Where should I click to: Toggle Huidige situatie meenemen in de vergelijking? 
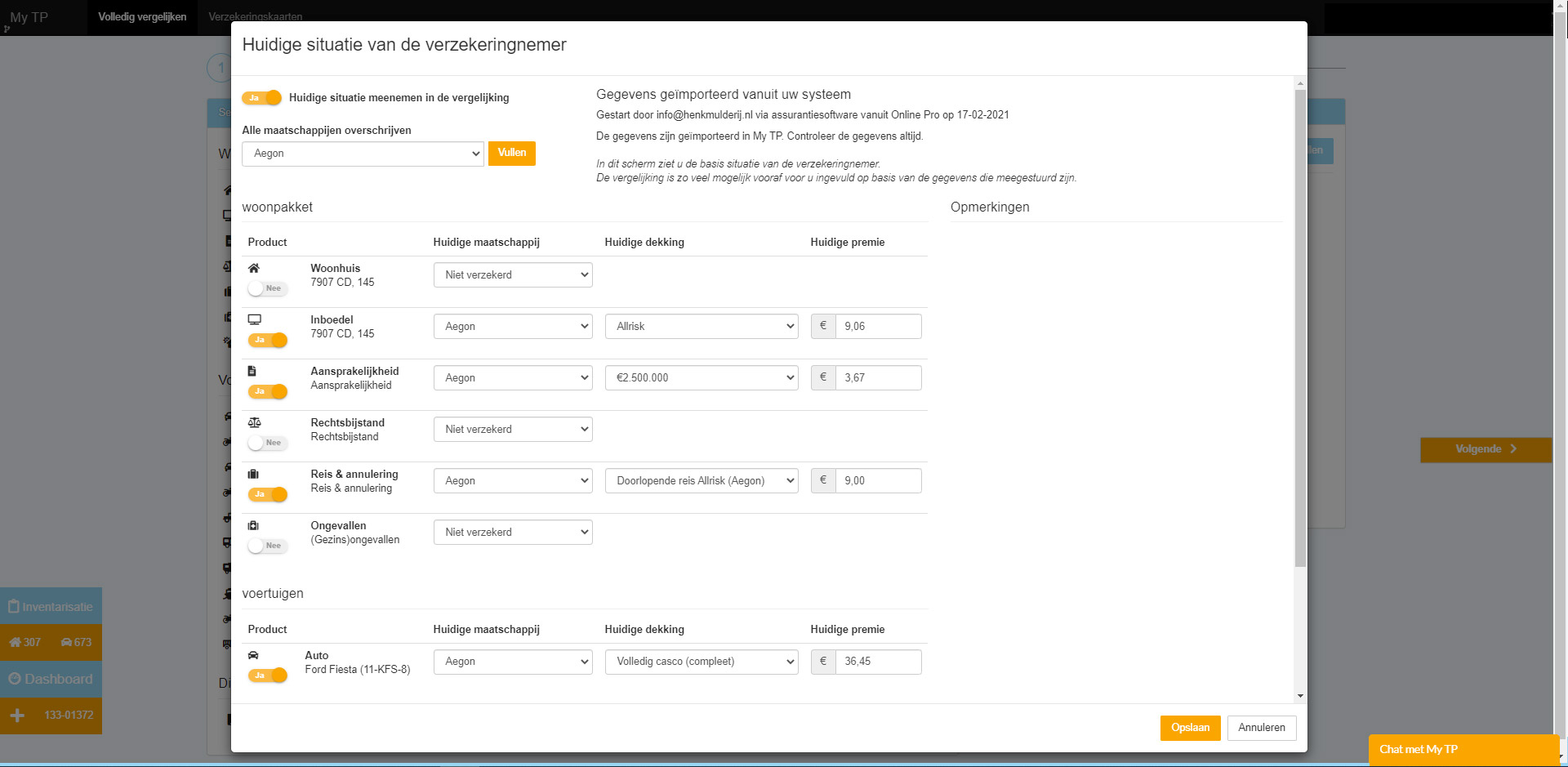pyautogui.click(x=262, y=98)
